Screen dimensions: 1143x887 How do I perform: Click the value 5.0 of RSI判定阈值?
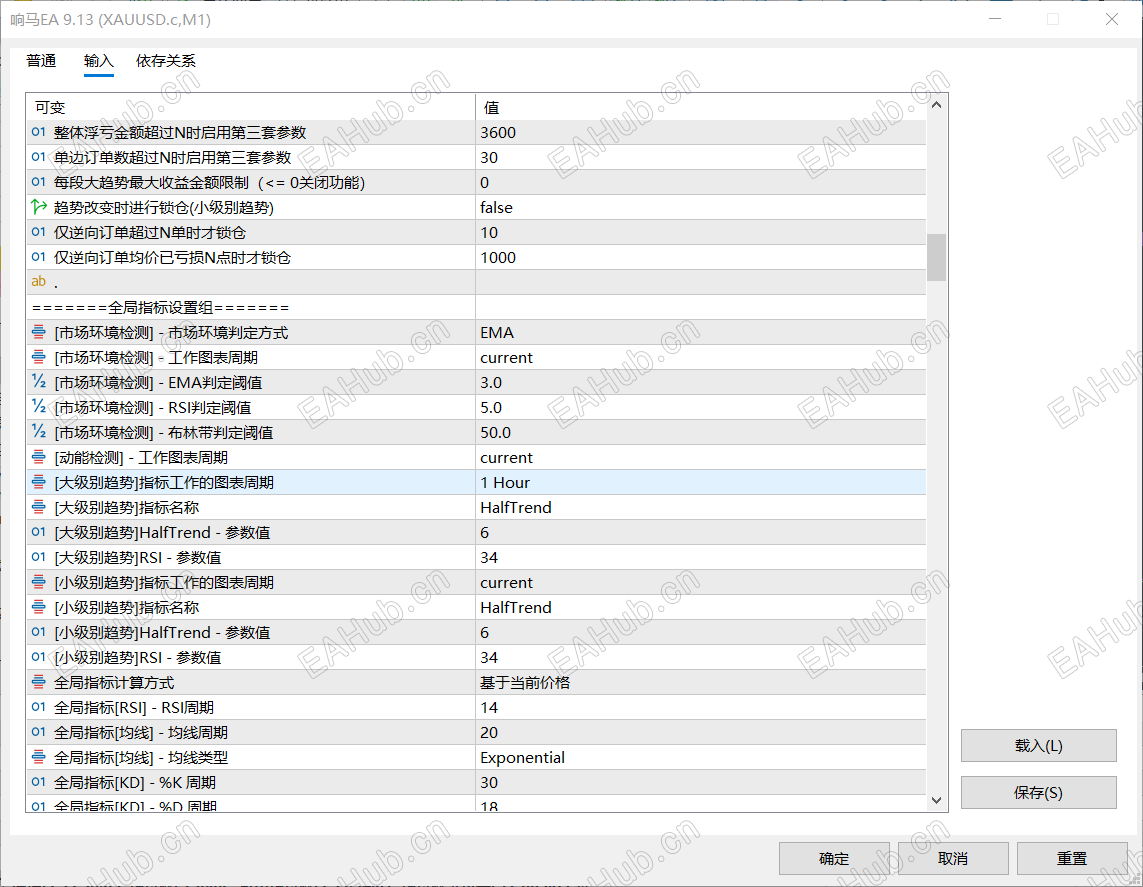tap(701, 407)
